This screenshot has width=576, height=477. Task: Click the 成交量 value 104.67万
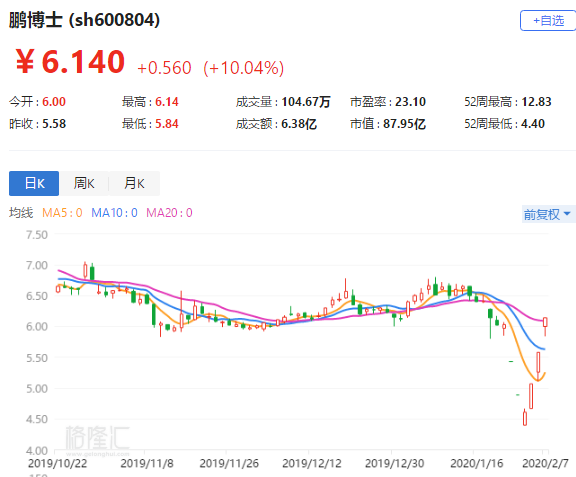[x=306, y=102]
